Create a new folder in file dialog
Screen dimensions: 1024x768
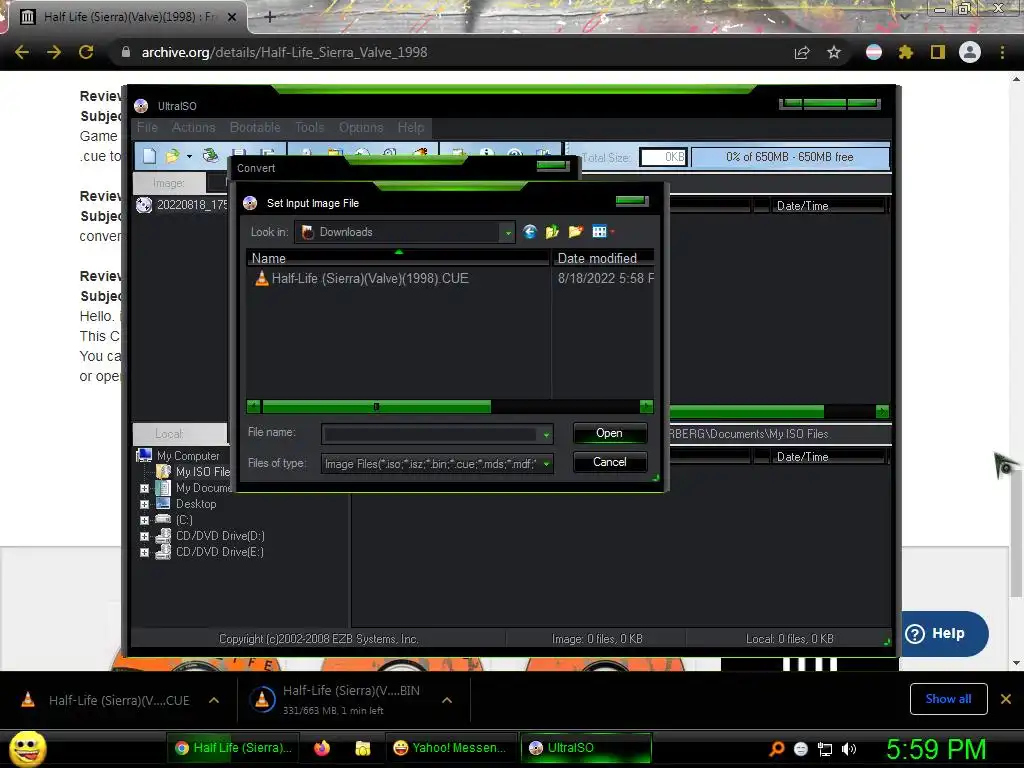pyautogui.click(x=575, y=232)
